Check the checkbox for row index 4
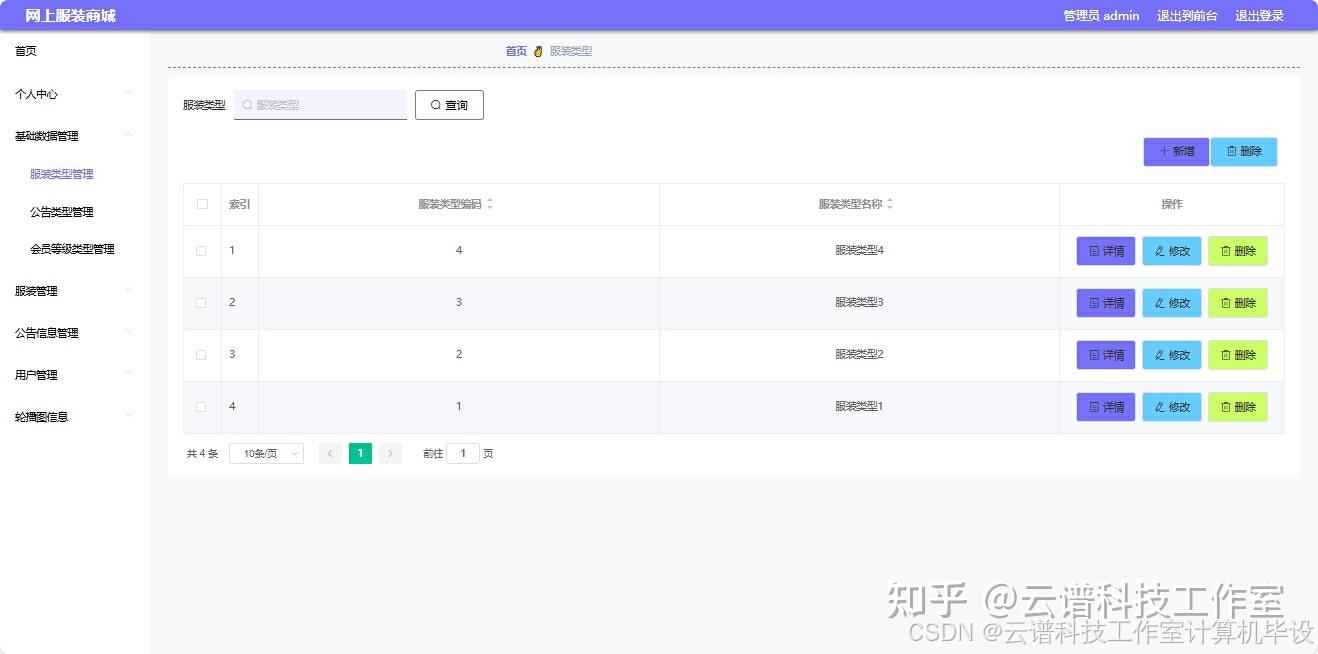The image size is (1318, 654). pos(201,407)
